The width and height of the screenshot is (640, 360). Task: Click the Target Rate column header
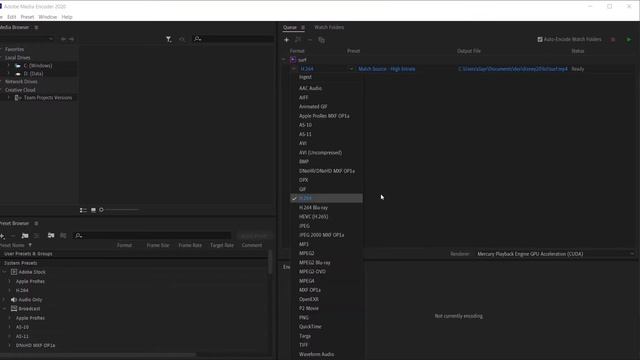click(x=222, y=245)
